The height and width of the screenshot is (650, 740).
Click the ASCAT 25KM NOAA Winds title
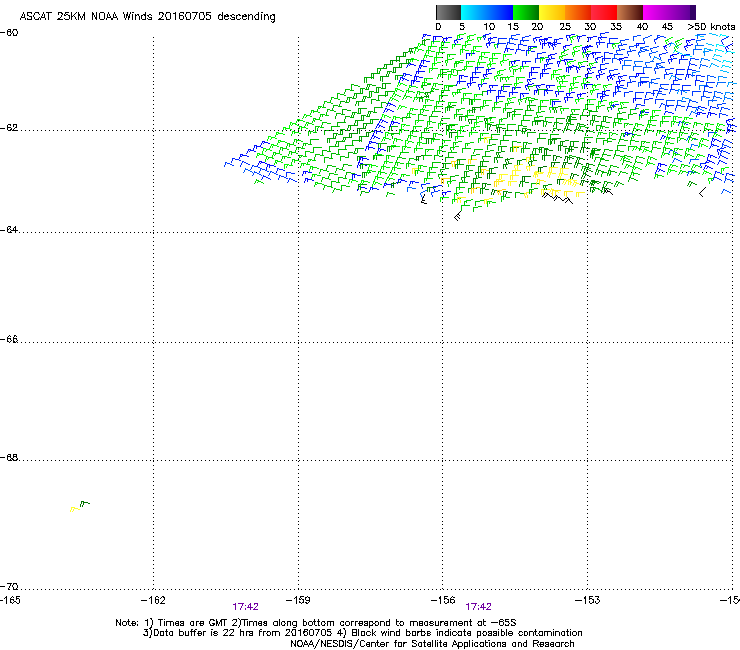pos(147,17)
